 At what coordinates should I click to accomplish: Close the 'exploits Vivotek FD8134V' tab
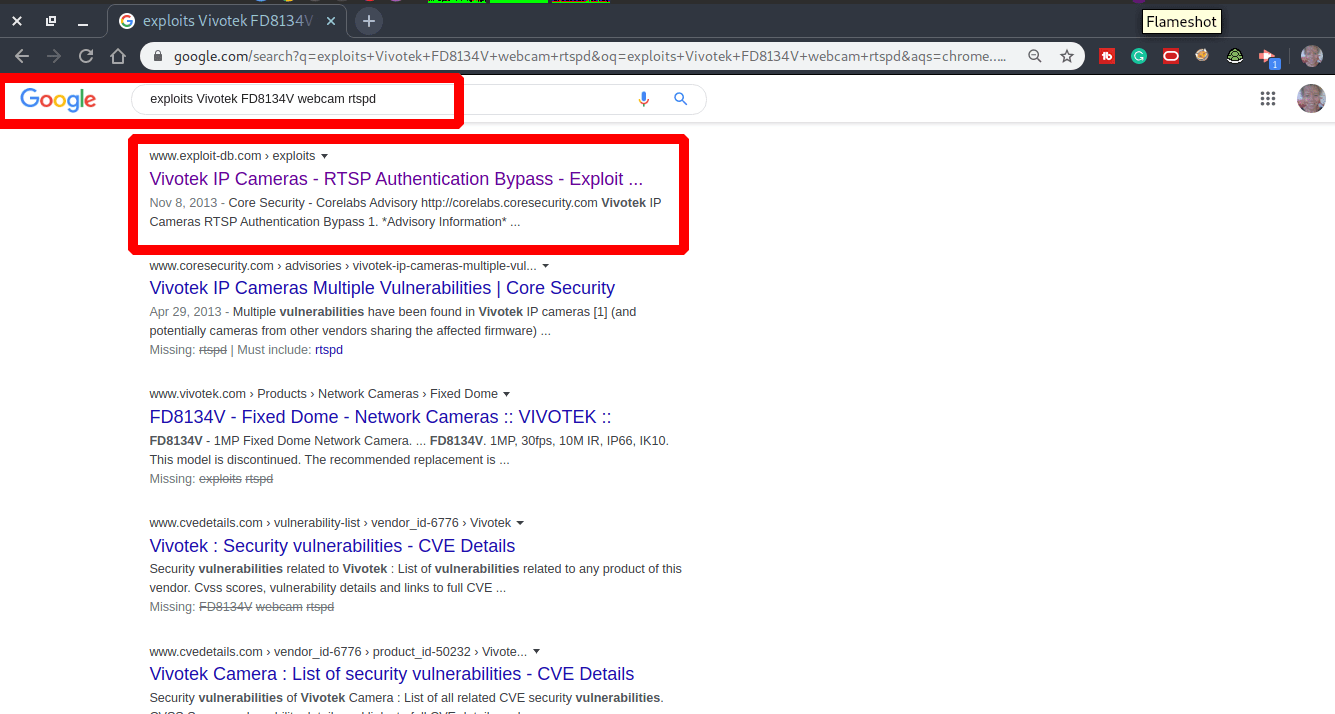331,21
